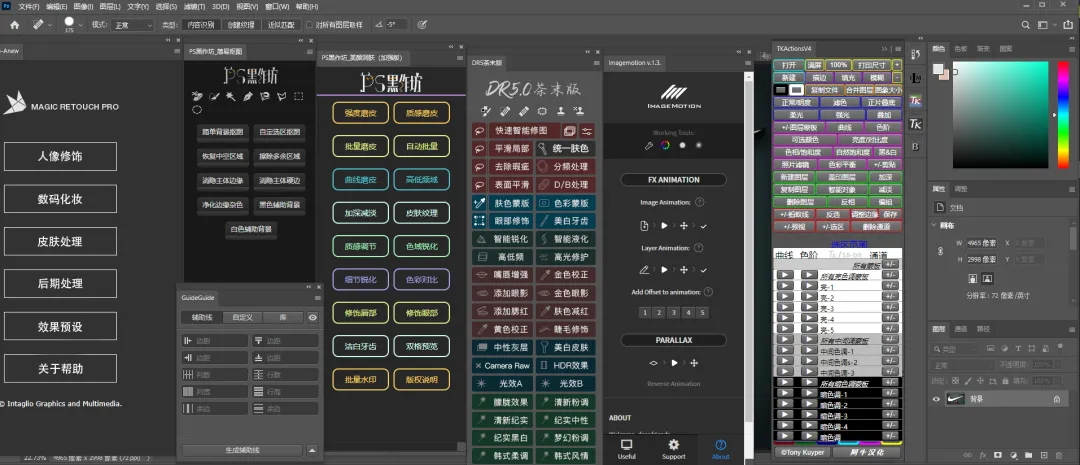The height and width of the screenshot is (465, 1080).
Task: Click the colored TK icon in side dock
Action: click(915, 101)
